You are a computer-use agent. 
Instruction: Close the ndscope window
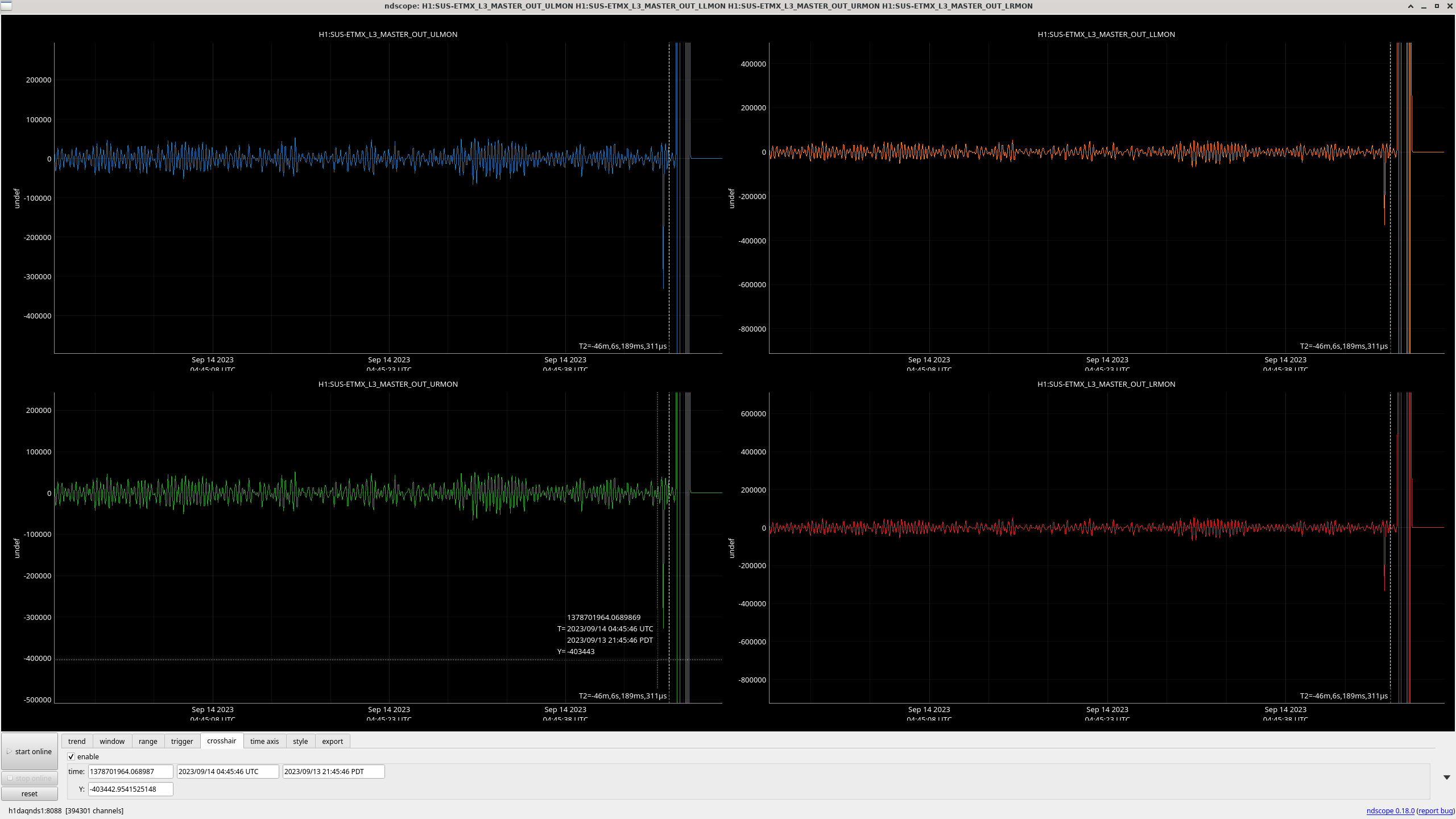click(1450, 6)
